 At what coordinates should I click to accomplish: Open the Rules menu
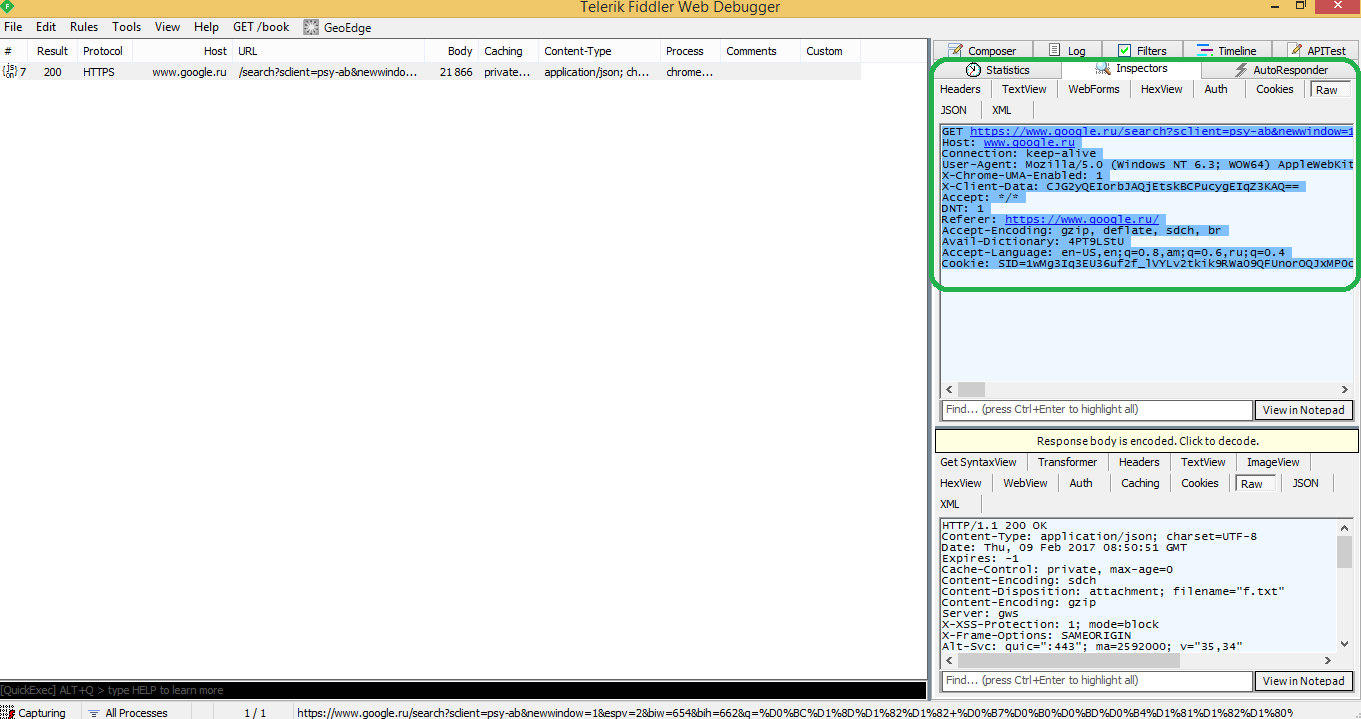pyautogui.click(x=84, y=27)
